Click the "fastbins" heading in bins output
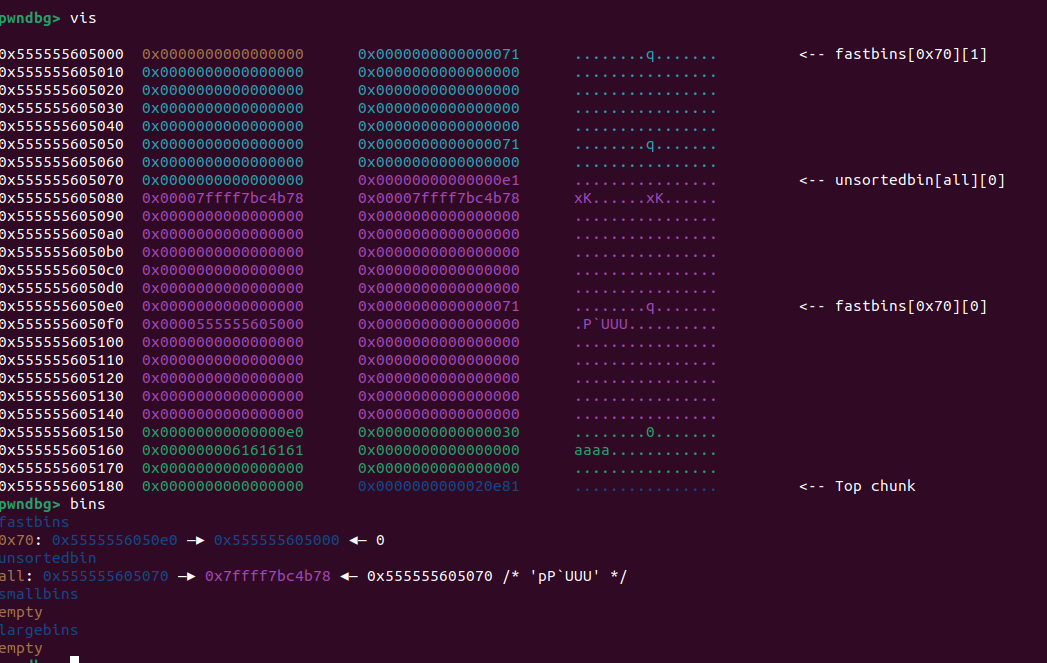1047x663 pixels. tap(35, 522)
